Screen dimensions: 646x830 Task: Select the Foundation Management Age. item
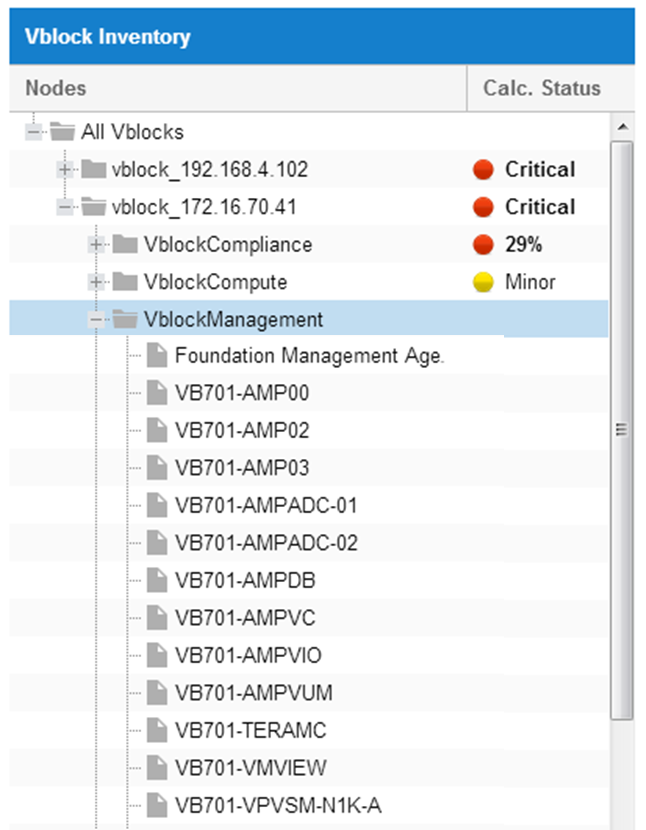click(x=310, y=355)
